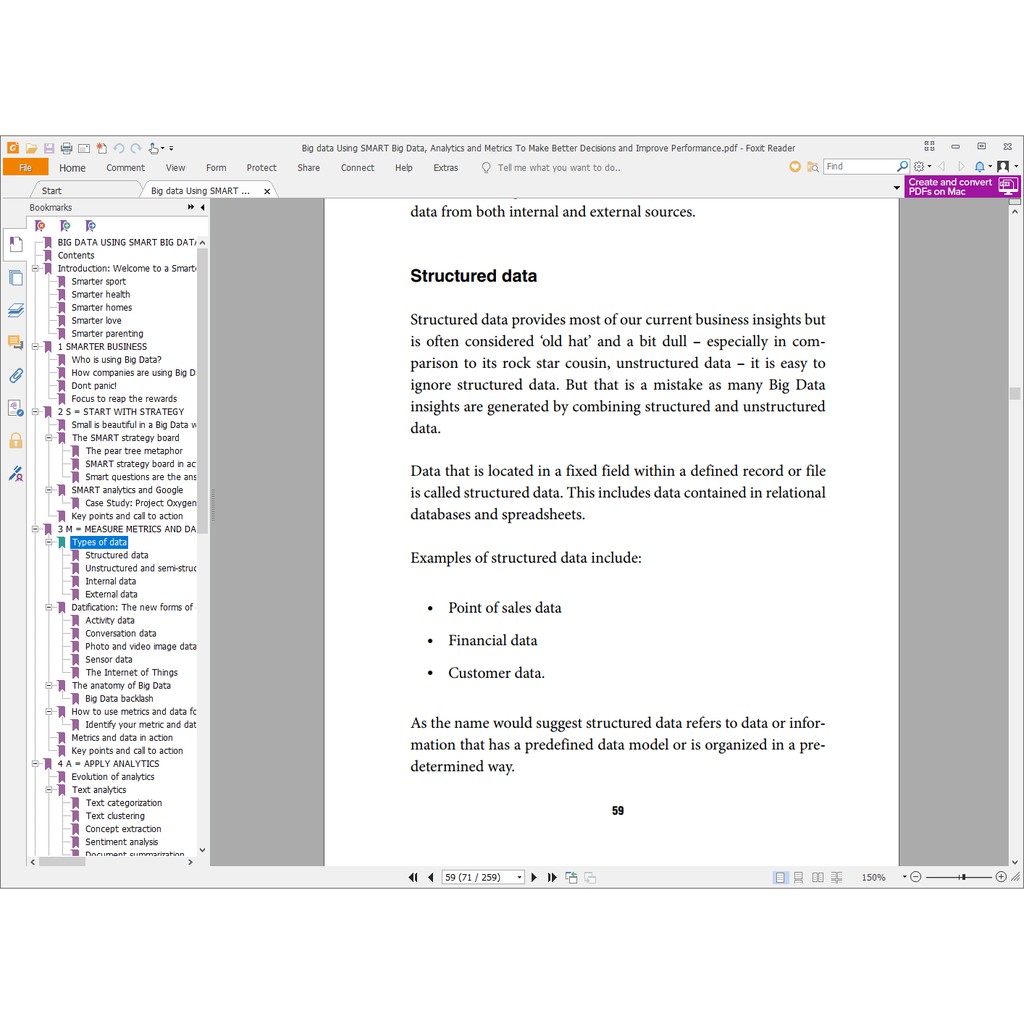Switch to the Start tab
1024x1024 pixels.
[x=52, y=191]
